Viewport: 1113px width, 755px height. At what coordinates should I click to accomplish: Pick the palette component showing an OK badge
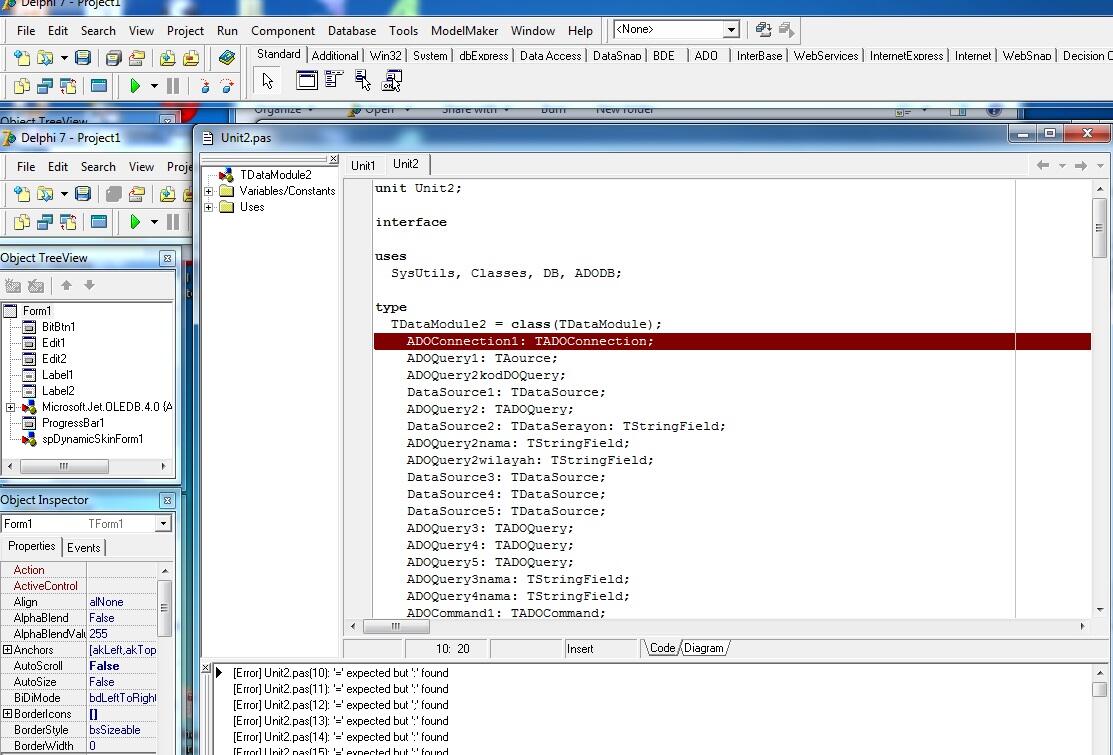(x=392, y=81)
